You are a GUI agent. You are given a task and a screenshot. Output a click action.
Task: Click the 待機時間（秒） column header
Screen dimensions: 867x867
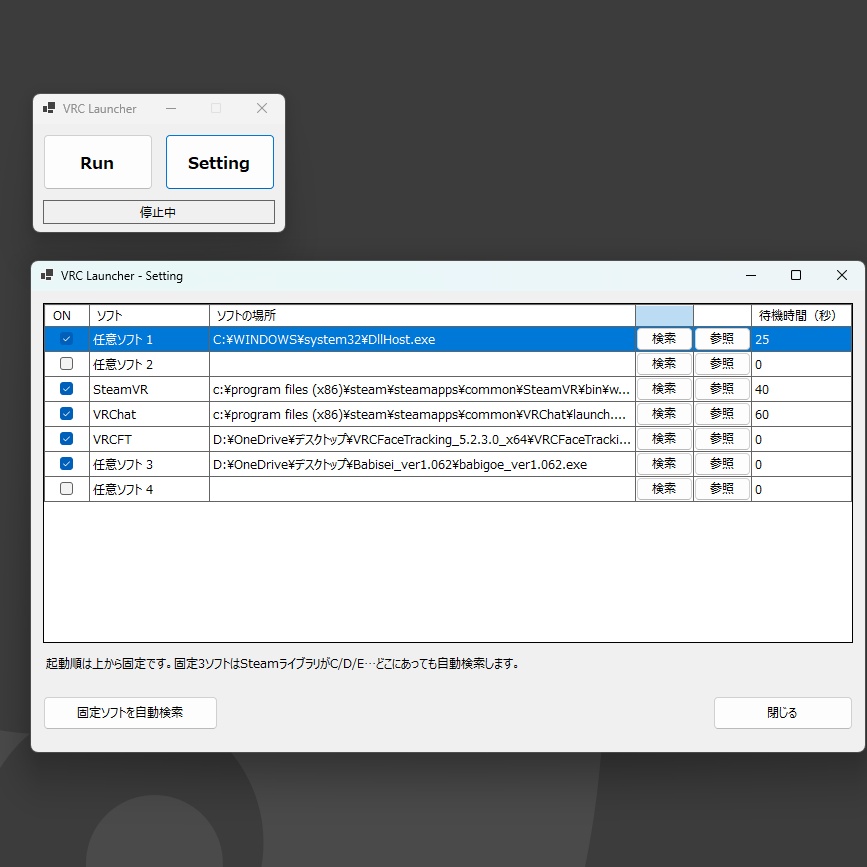pyautogui.click(x=801, y=316)
